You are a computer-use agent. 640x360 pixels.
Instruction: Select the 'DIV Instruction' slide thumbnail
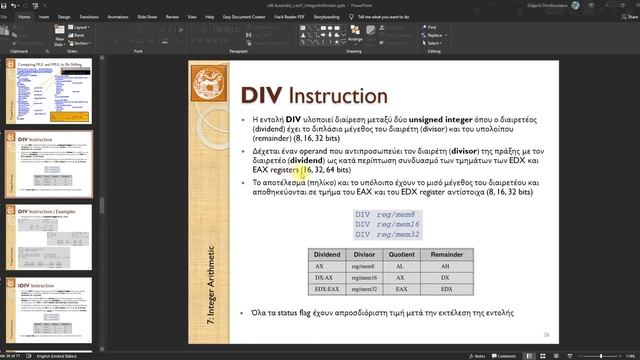click(x=49, y=164)
